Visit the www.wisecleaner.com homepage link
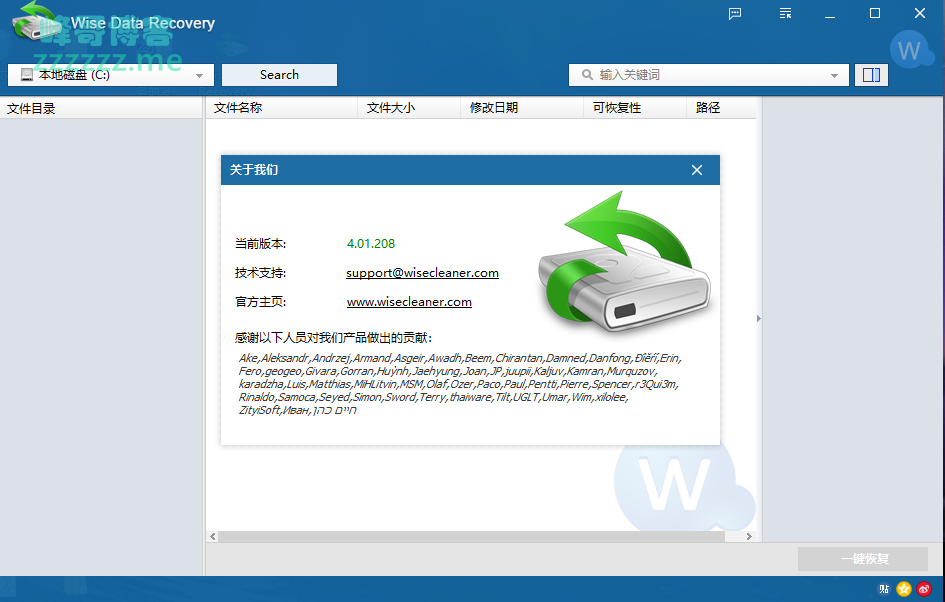This screenshot has height=602, width=945. 409,301
